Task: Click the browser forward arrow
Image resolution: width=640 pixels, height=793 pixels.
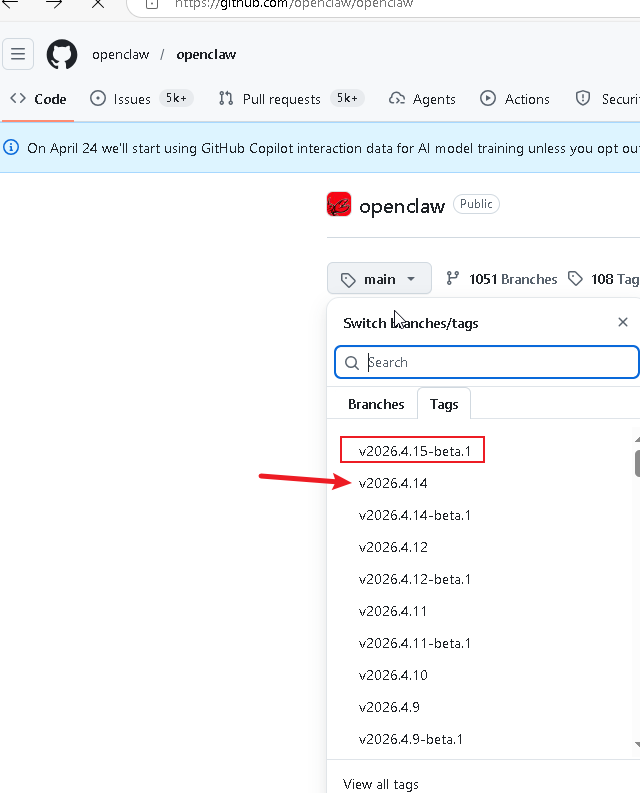Action: pos(54,4)
